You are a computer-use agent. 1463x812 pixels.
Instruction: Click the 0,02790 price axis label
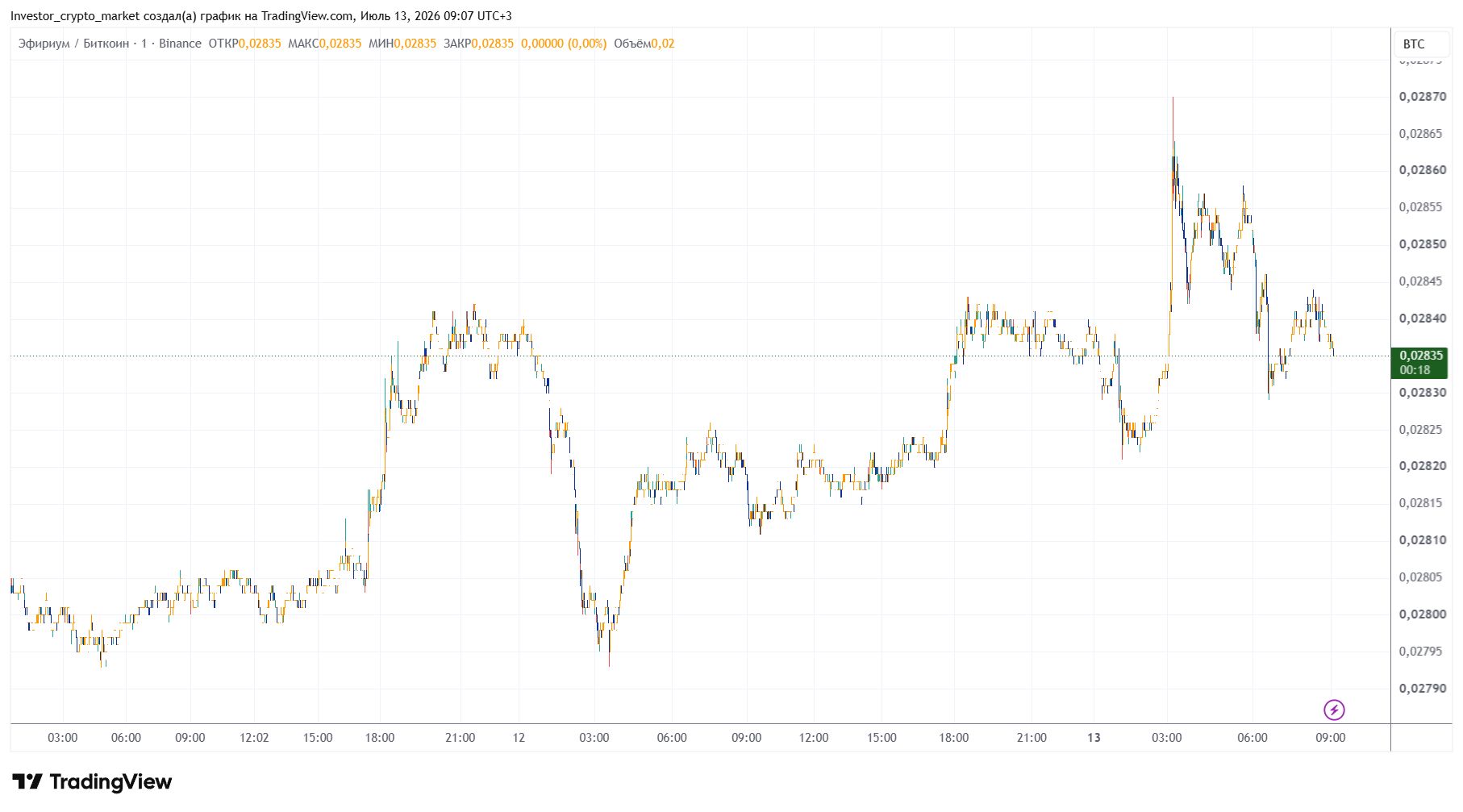tap(1423, 689)
